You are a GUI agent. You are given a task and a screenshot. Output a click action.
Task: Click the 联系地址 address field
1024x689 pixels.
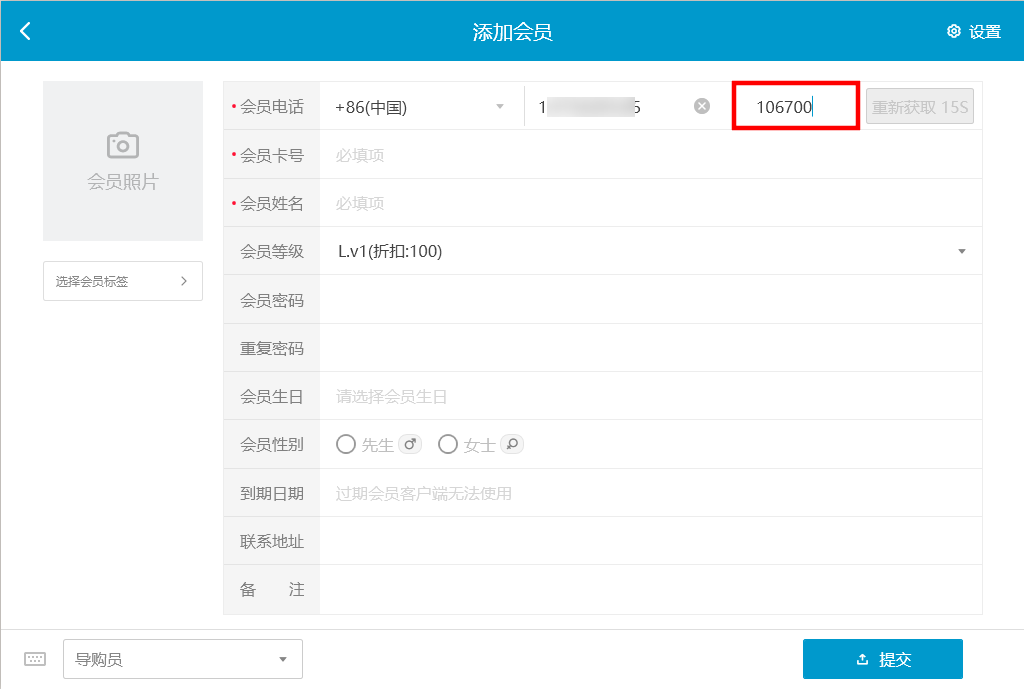(x=650, y=541)
